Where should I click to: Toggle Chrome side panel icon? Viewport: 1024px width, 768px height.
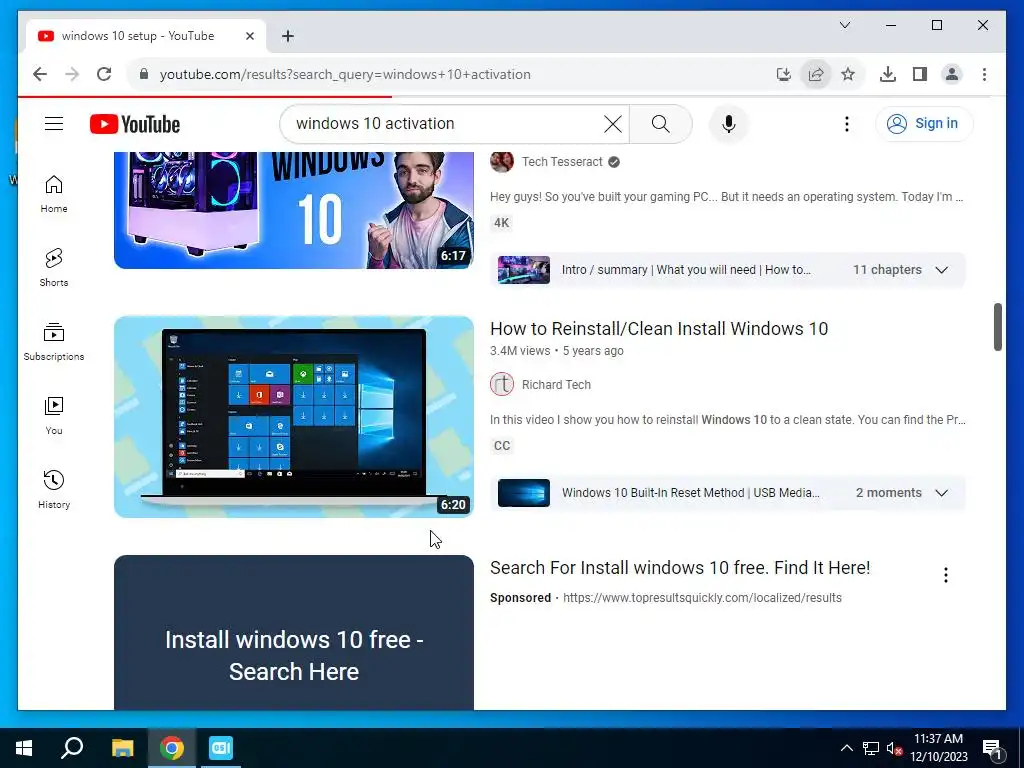click(x=920, y=74)
